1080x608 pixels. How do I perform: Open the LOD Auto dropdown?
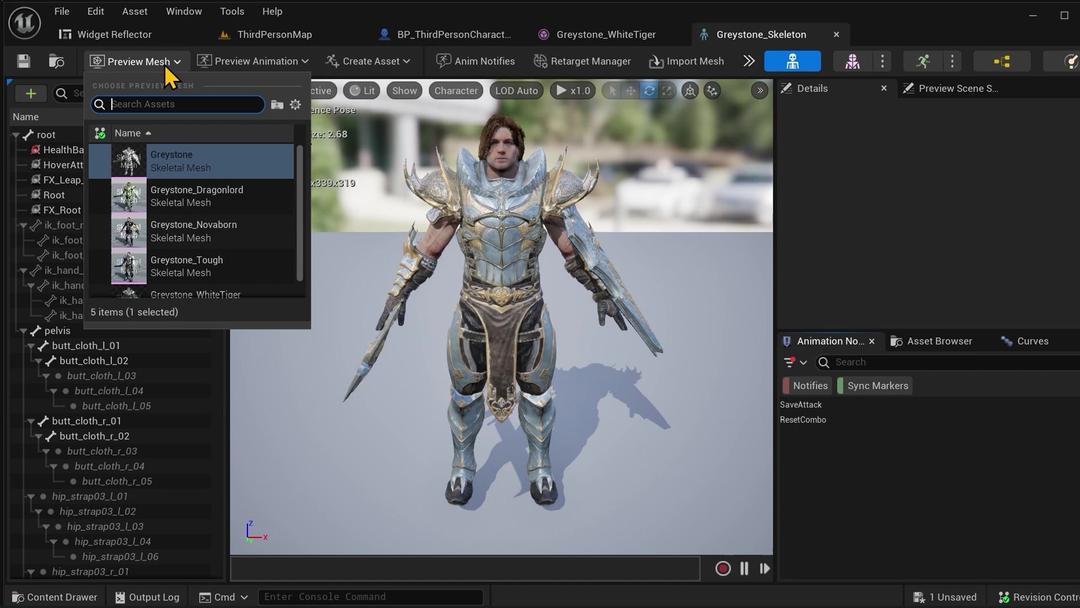[x=516, y=90]
